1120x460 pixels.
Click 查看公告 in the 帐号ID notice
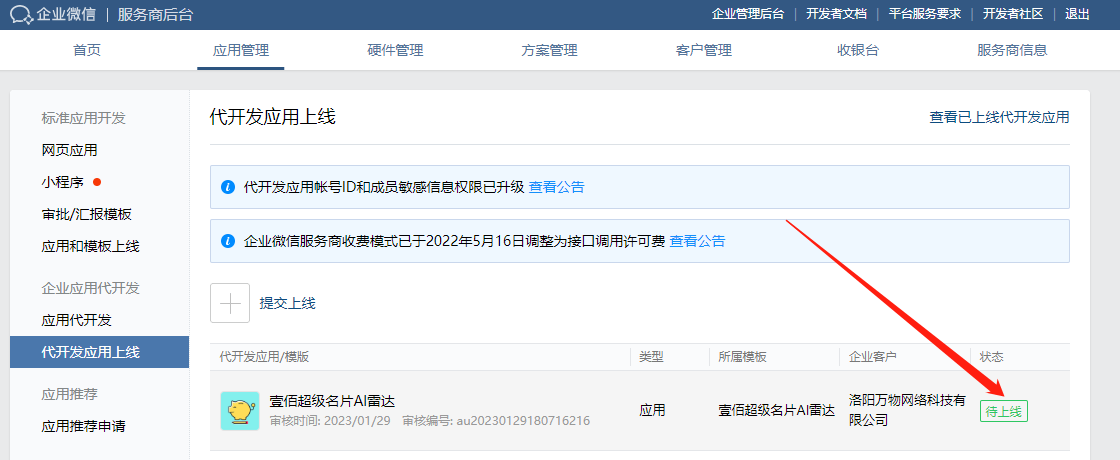[x=556, y=187]
